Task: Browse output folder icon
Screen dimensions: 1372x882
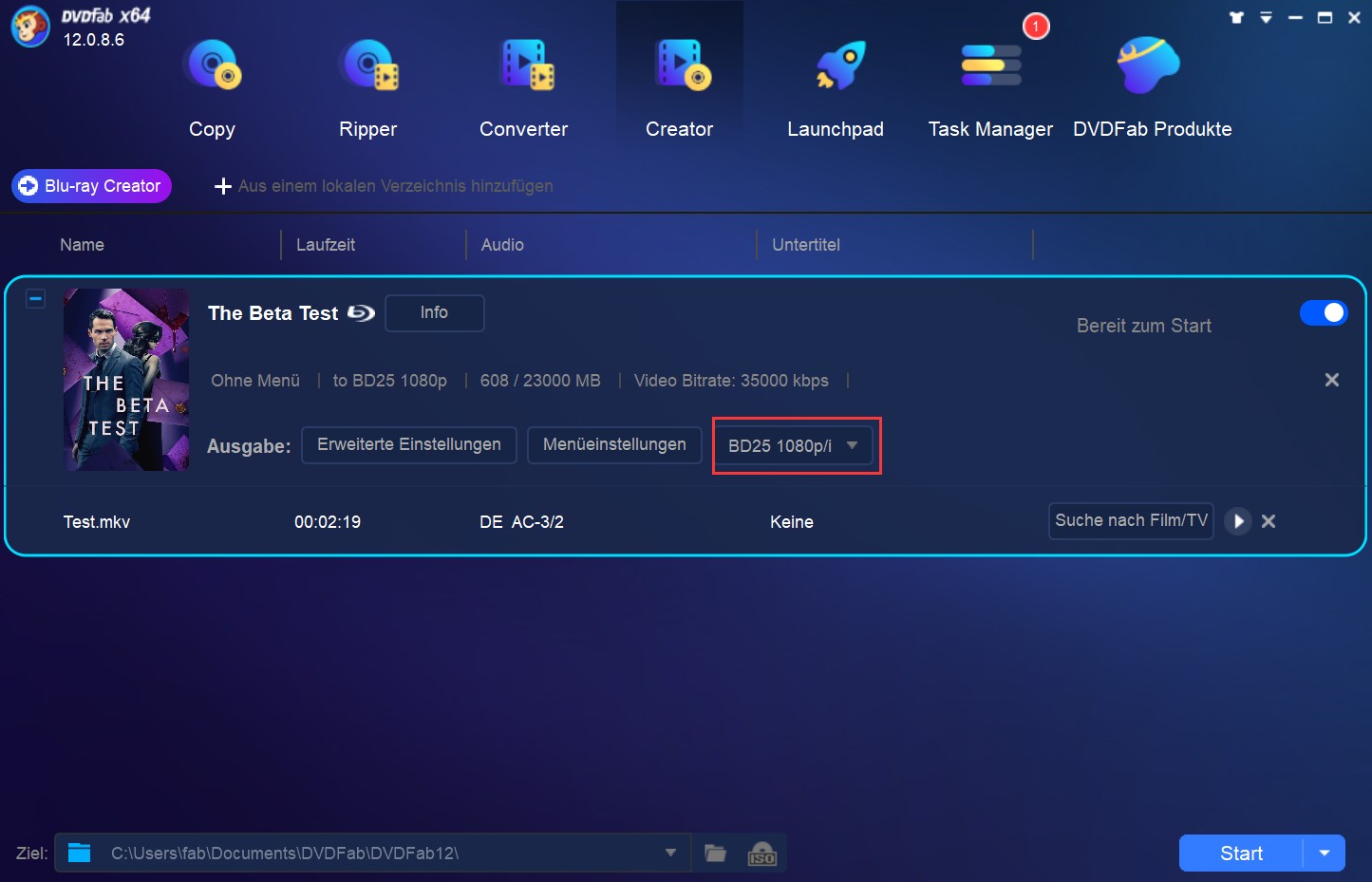Action: (x=716, y=853)
